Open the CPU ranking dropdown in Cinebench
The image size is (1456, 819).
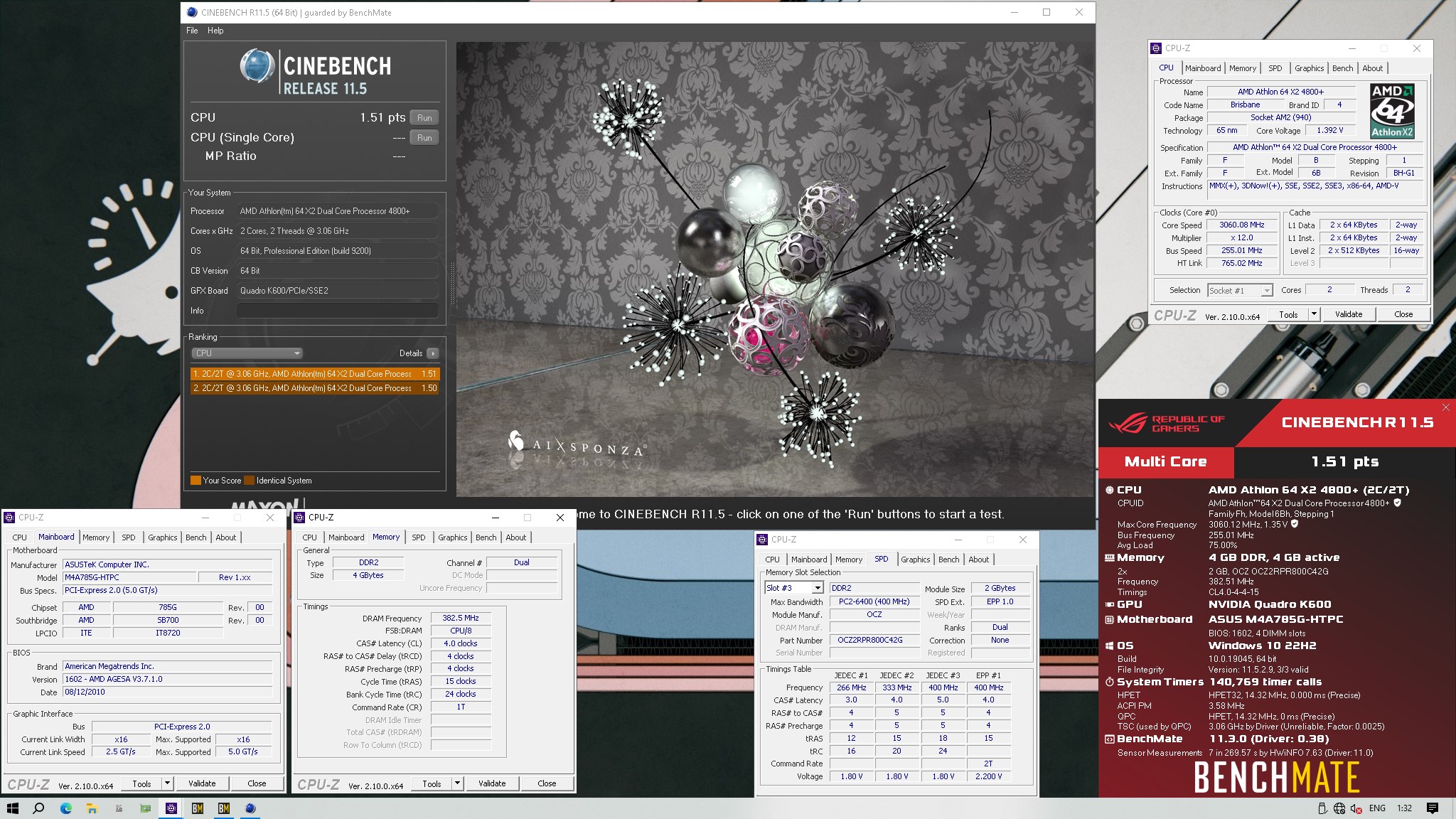(247, 353)
